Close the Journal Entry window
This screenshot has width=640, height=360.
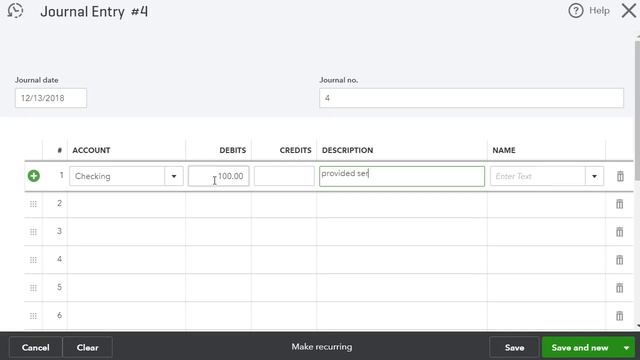click(x=629, y=11)
